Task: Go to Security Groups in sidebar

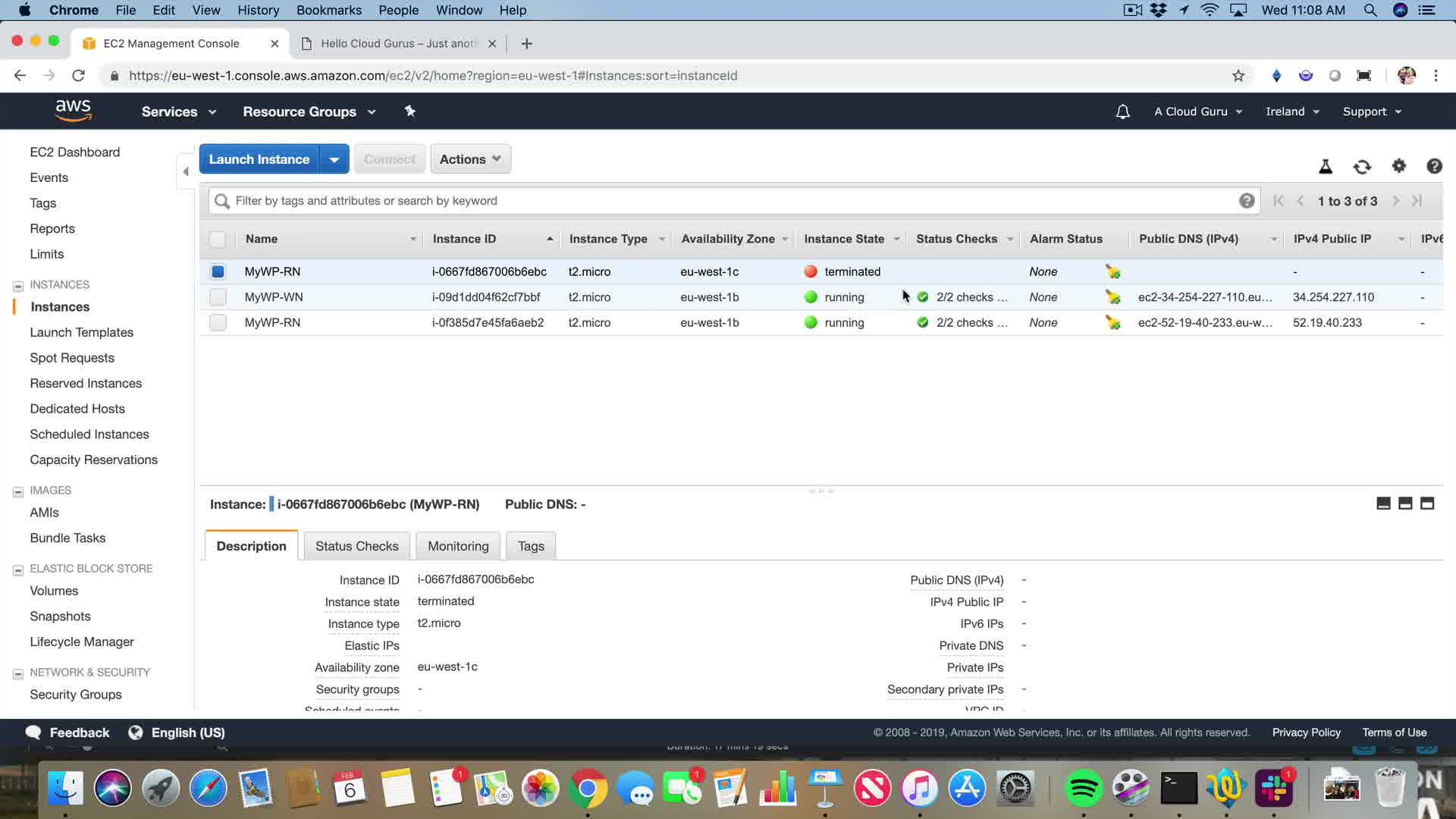Action: coord(76,695)
